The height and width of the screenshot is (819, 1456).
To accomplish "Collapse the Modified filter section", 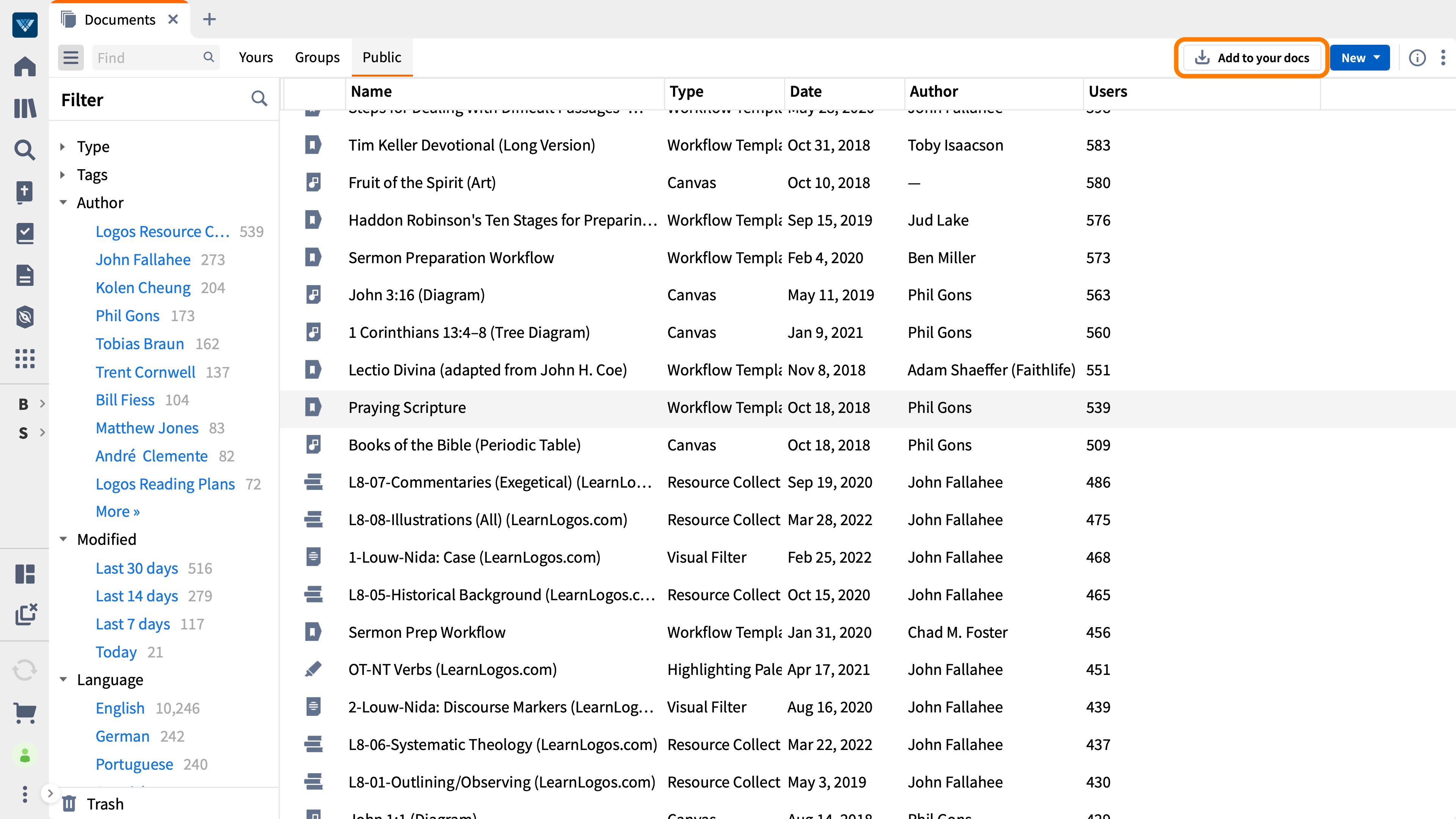I will point(63,539).
